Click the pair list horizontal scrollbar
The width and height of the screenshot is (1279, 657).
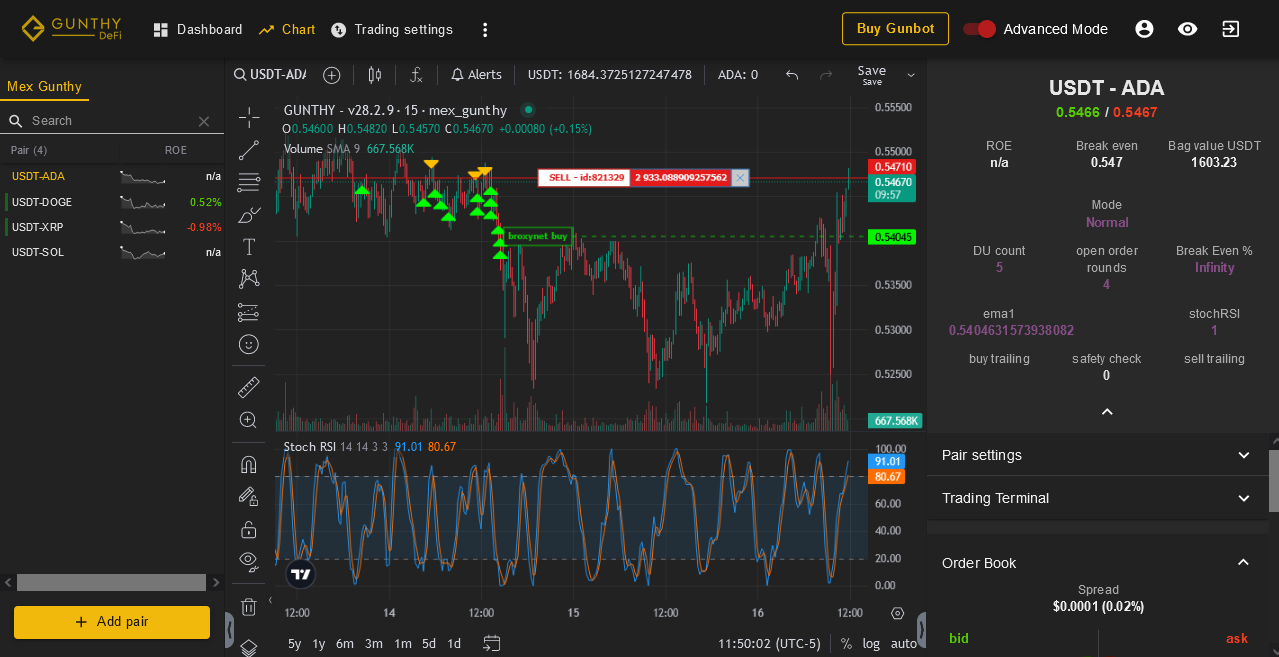click(x=112, y=582)
